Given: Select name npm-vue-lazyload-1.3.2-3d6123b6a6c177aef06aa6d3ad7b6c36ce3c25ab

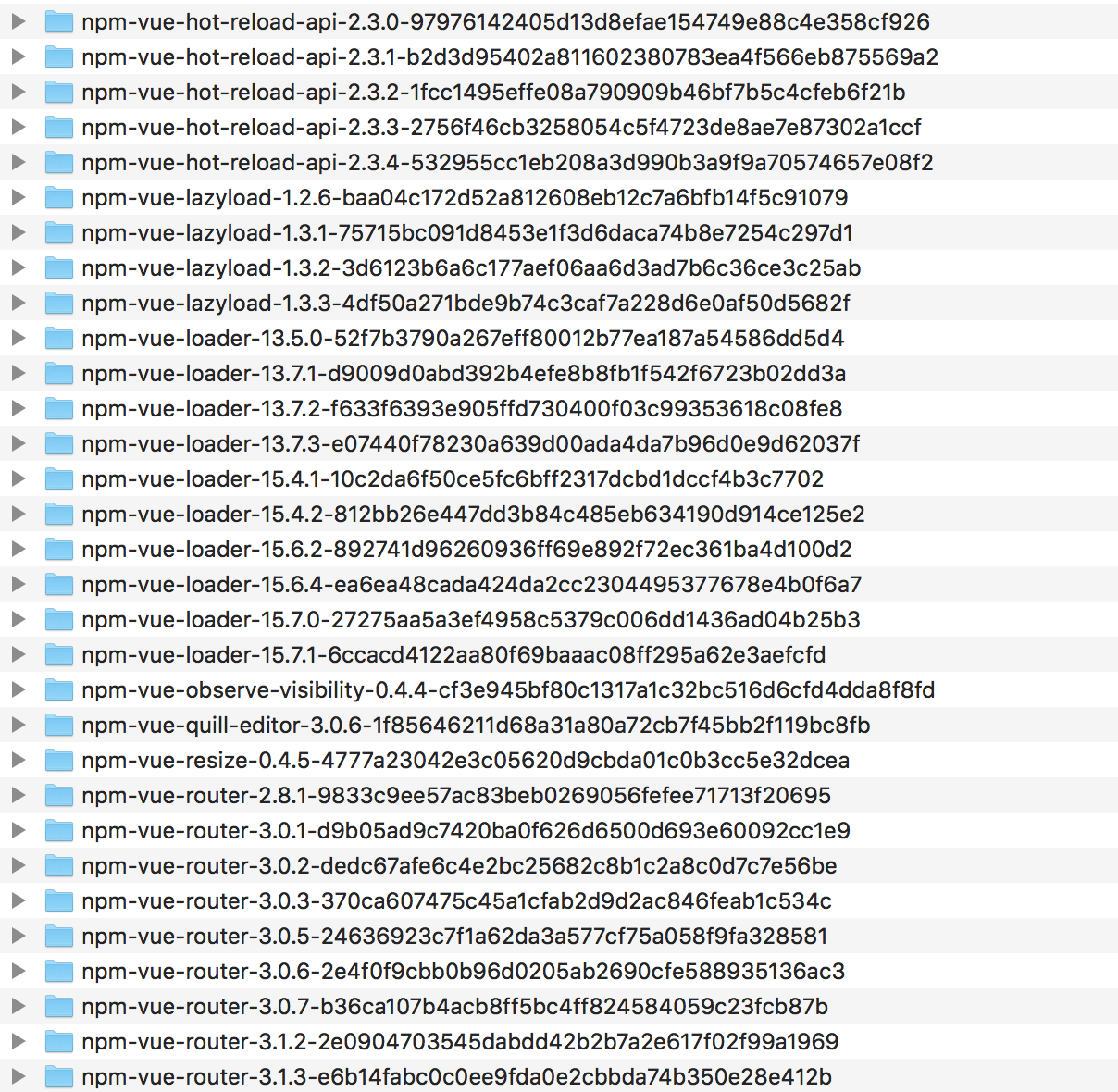Looking at the screenshot, I should point(471,268).
